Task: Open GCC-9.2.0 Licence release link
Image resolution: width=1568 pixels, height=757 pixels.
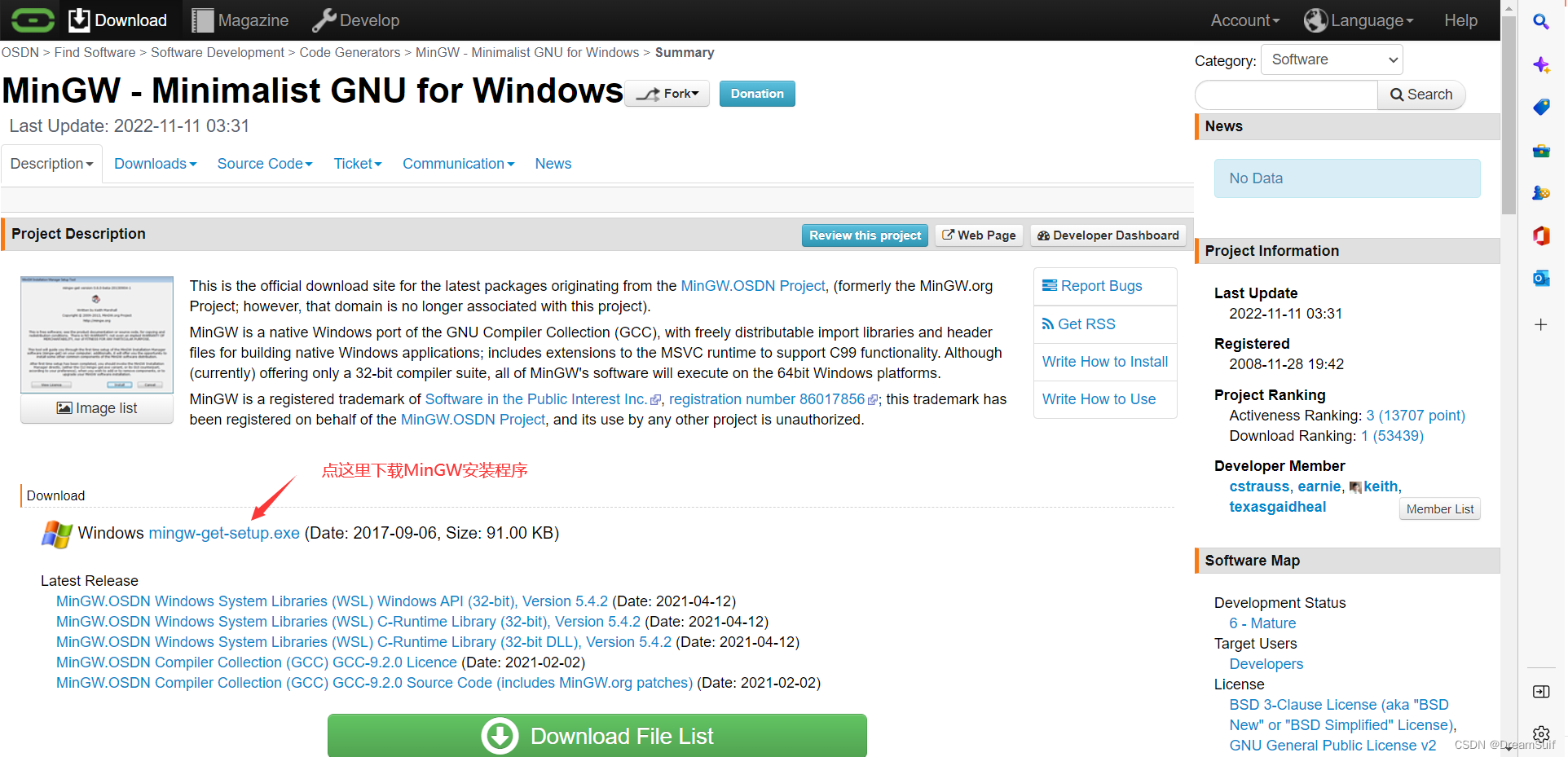Action: click(x=257, y=662)
